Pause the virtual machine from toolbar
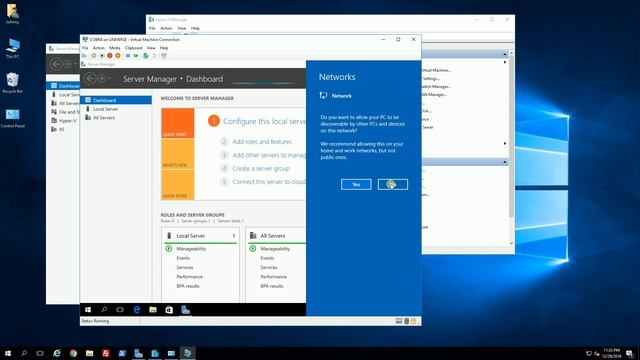The width and height of the screenshot is (640, 360). [128, 56]
